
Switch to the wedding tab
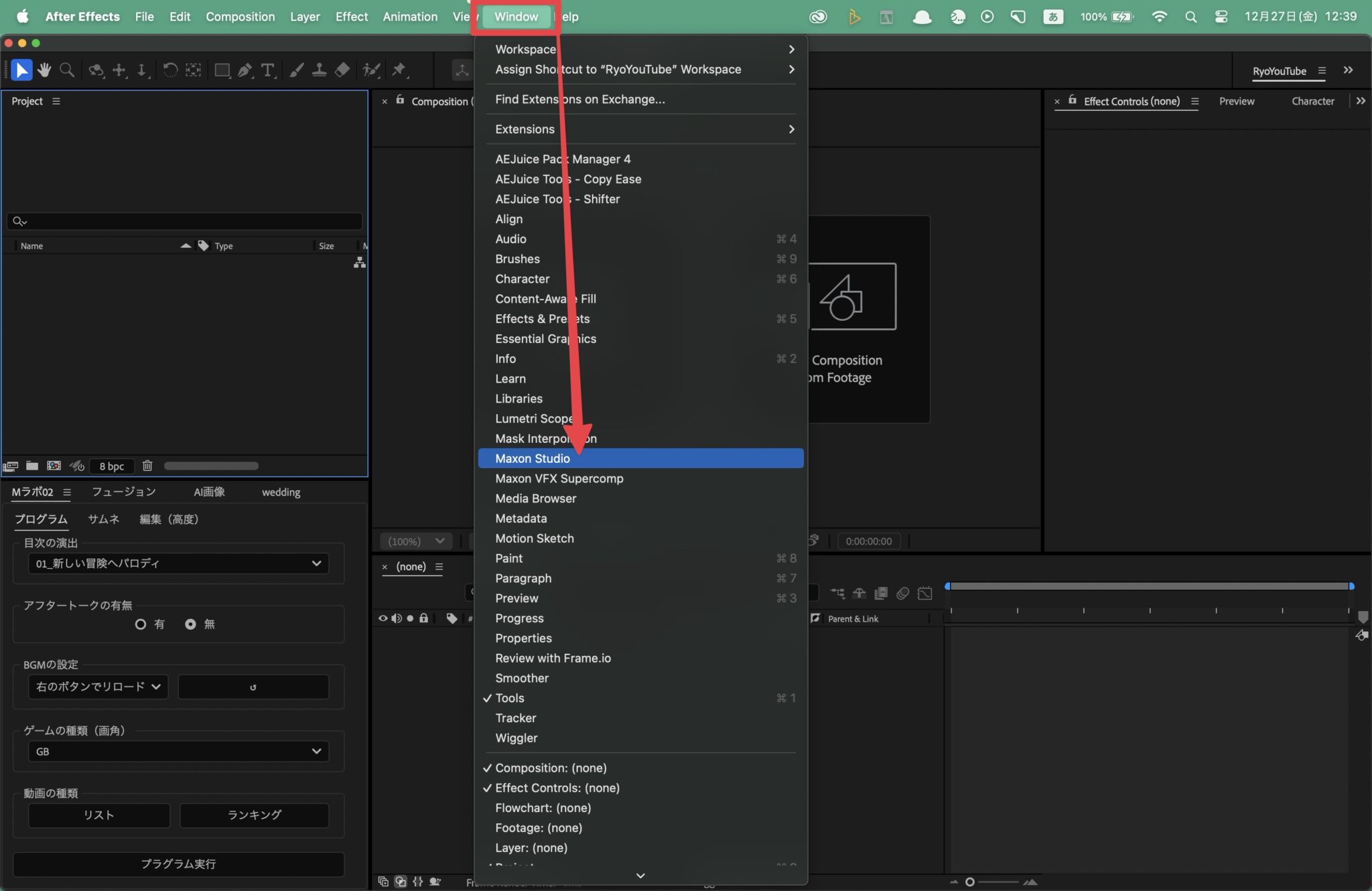pos(281,492)
